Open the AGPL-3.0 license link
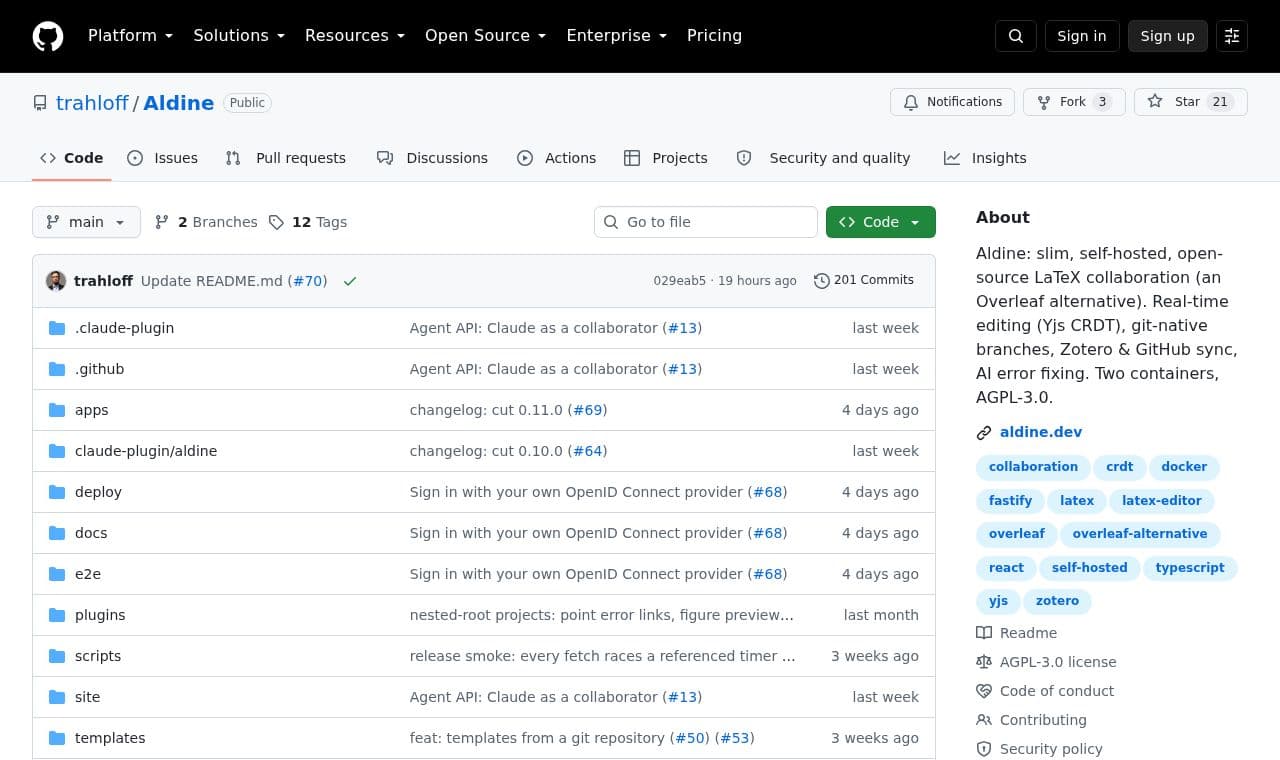This screenshot has width=1280, height=760. [1058, 662]
